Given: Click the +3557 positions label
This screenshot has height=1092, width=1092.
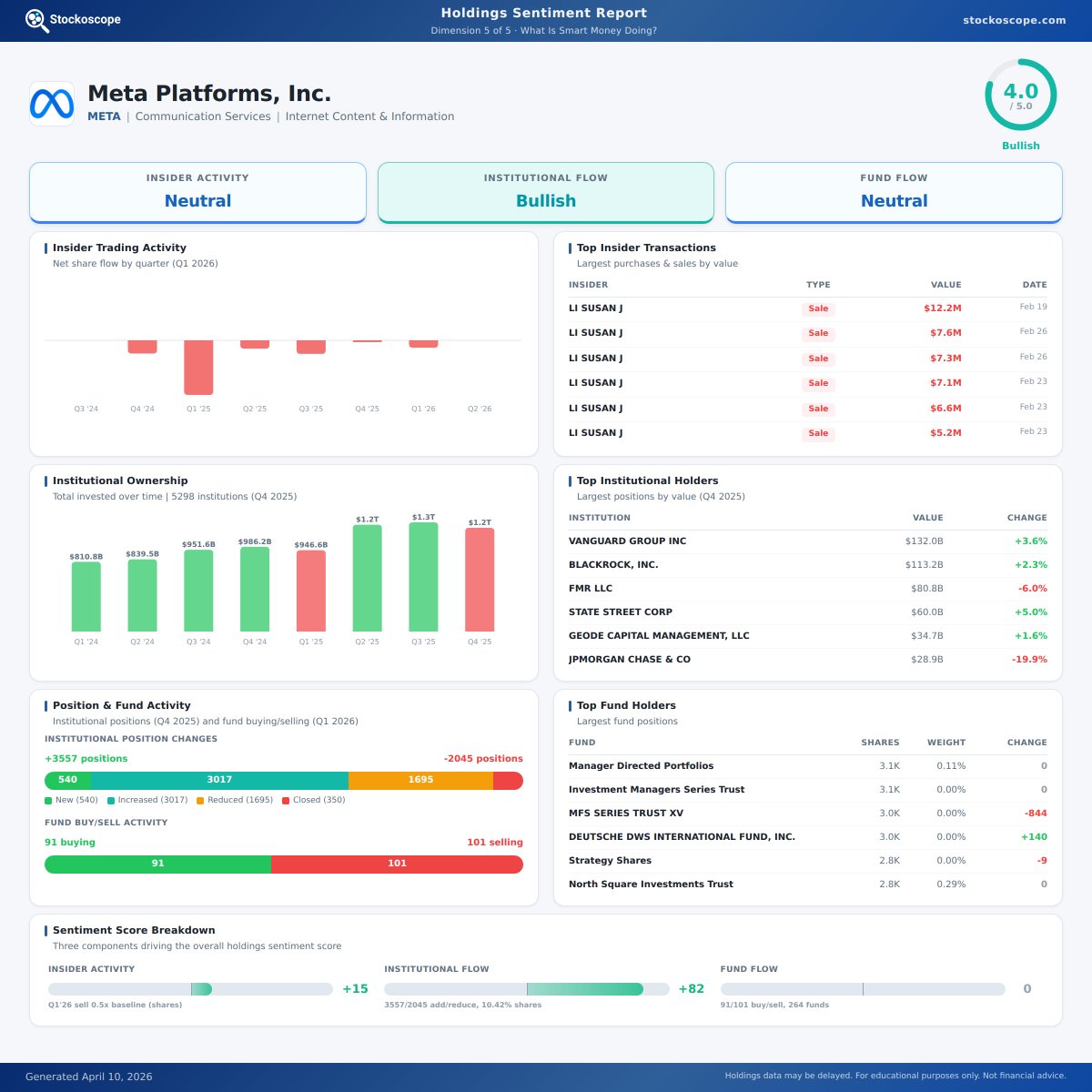Looking at the screenshot, I should pos(86,759).
